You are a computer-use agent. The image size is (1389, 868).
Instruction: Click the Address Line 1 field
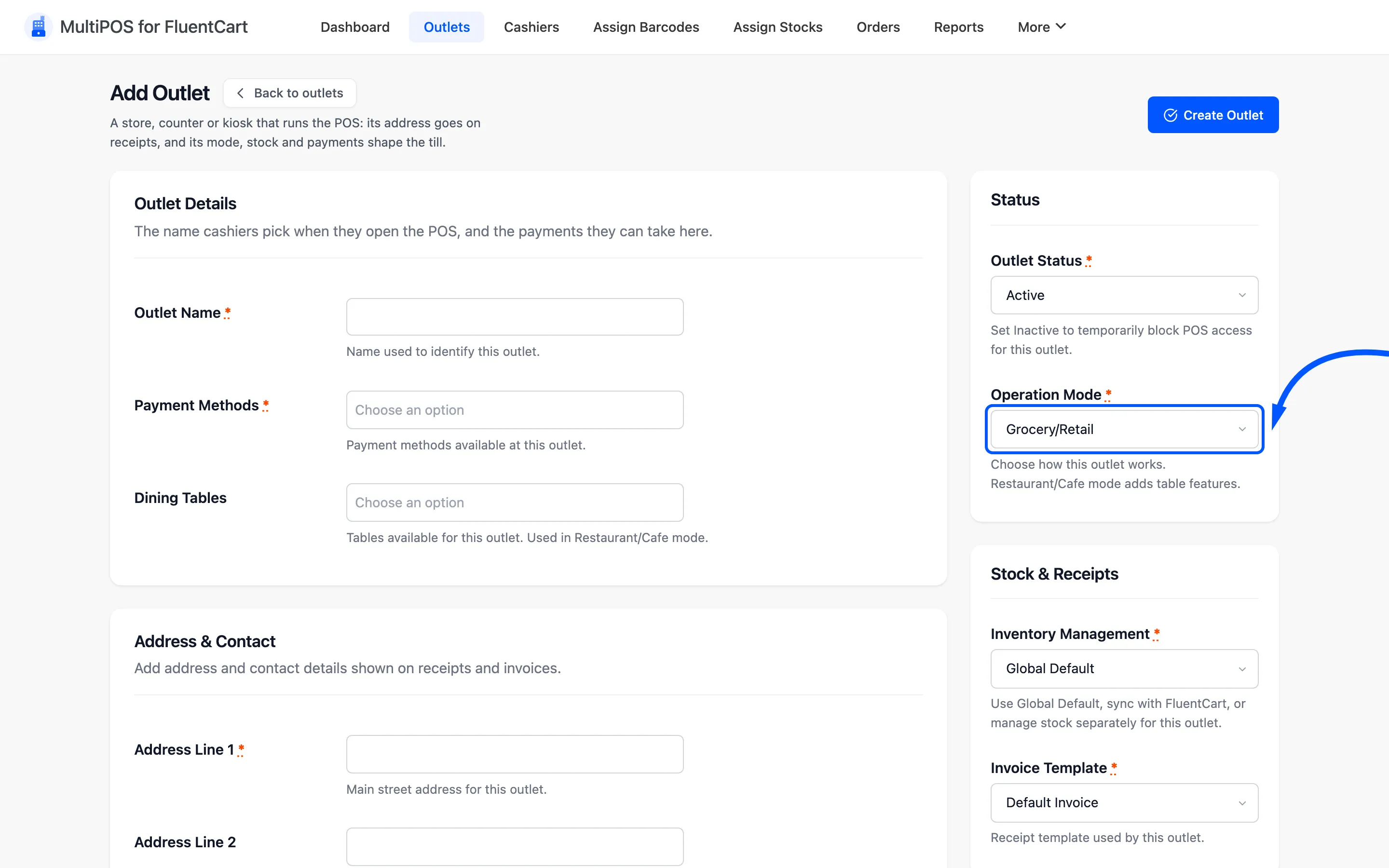[x=515, y=754]
